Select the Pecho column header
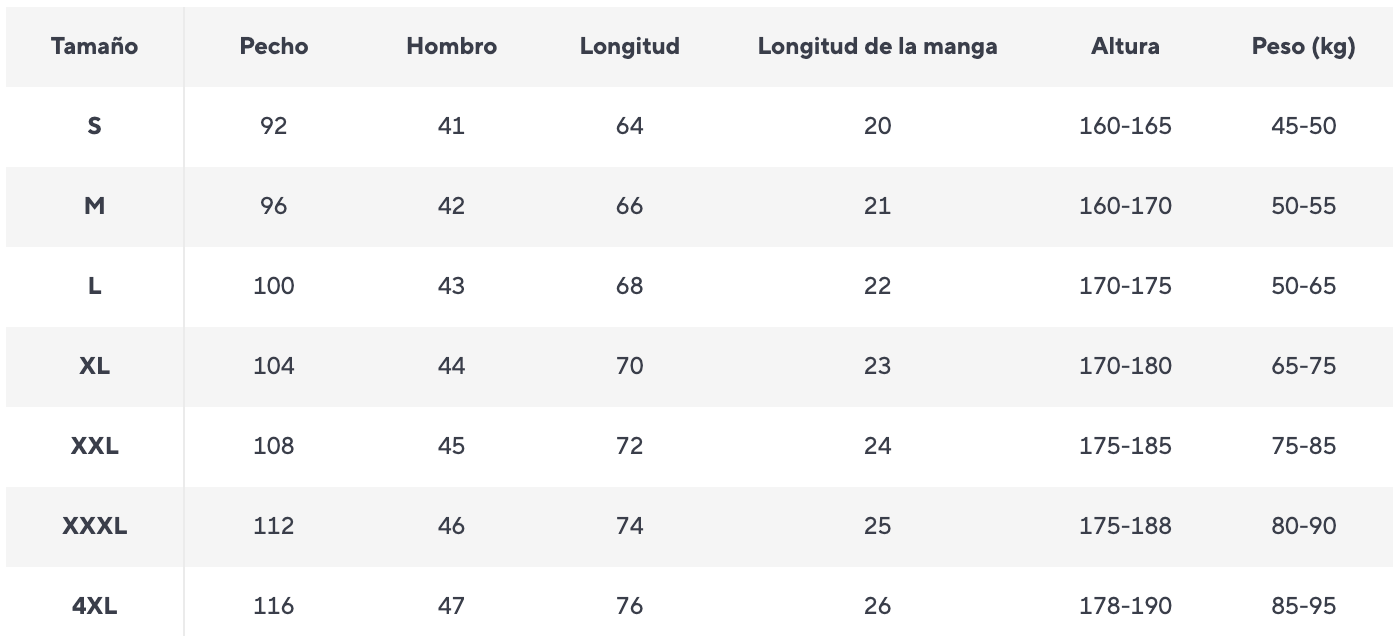Image resolution: width=1398 pixels, height=636 pixels. 273,46
